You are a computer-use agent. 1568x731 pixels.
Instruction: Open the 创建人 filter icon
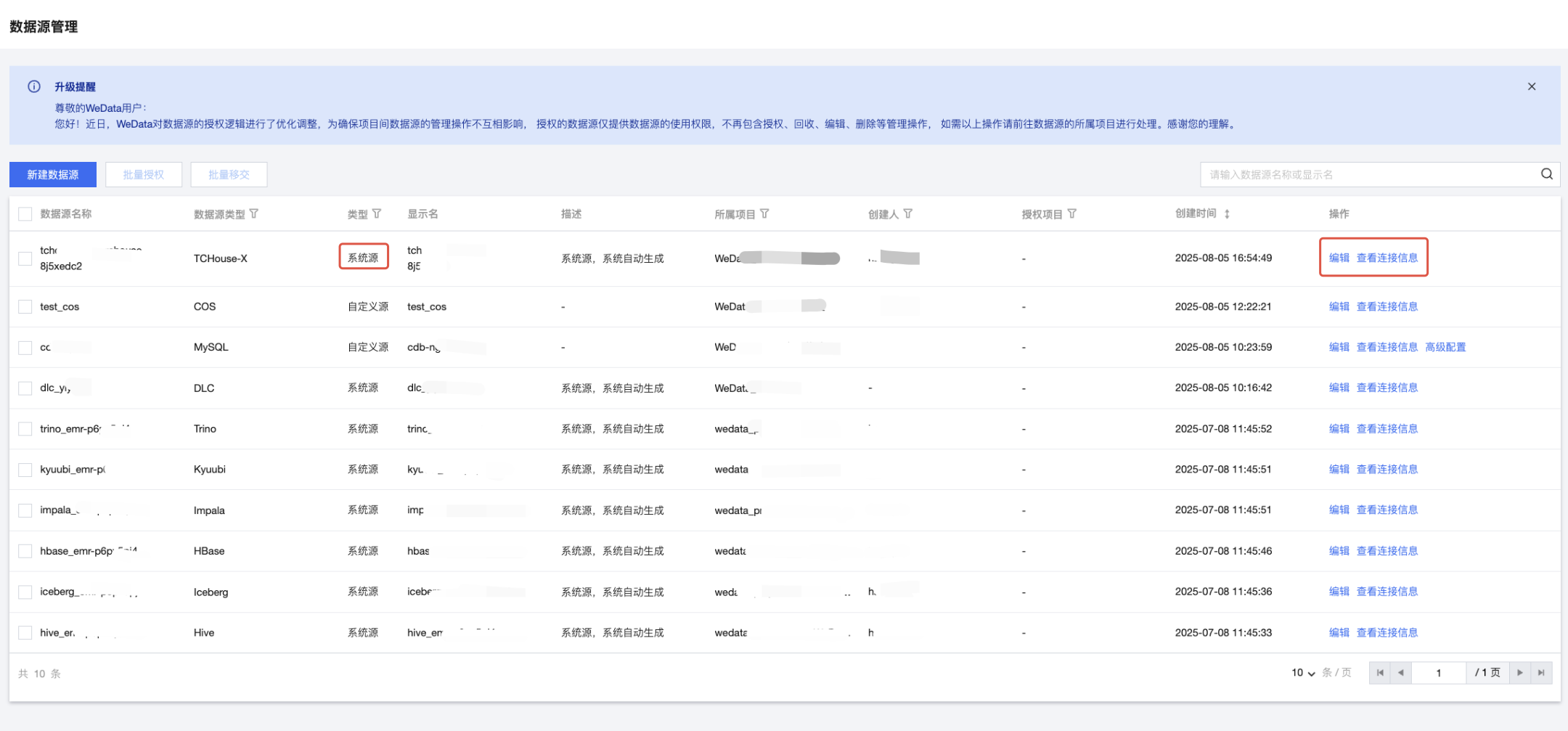click(x=908, y=214)
